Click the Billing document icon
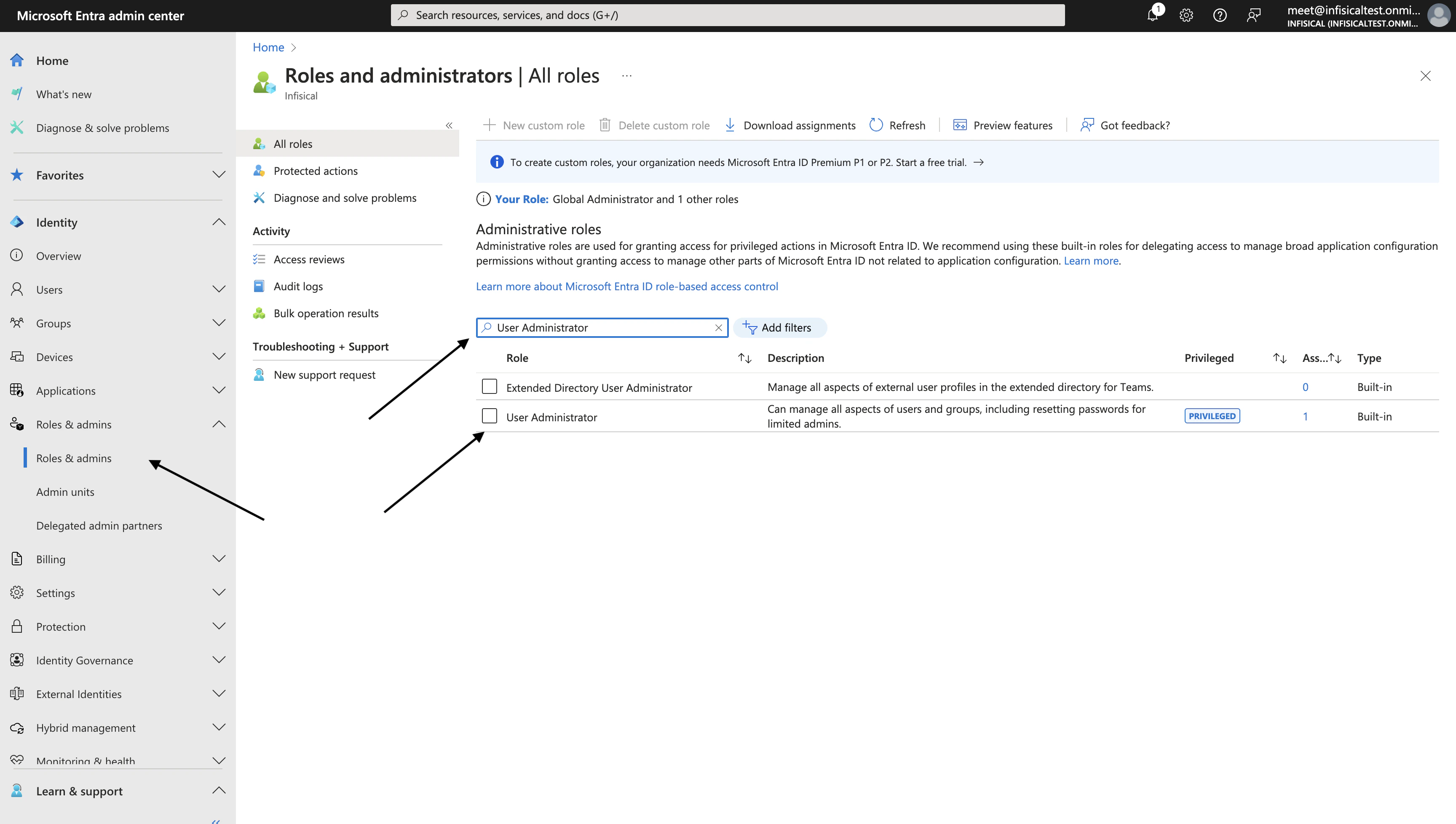 [17, 559]
